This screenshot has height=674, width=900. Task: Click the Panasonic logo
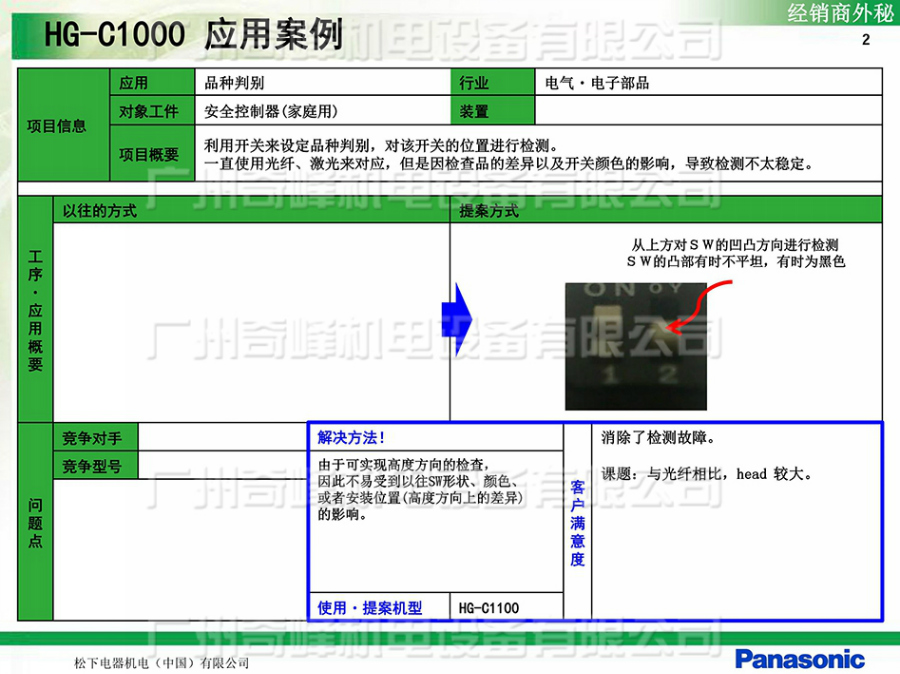point(799,658)
